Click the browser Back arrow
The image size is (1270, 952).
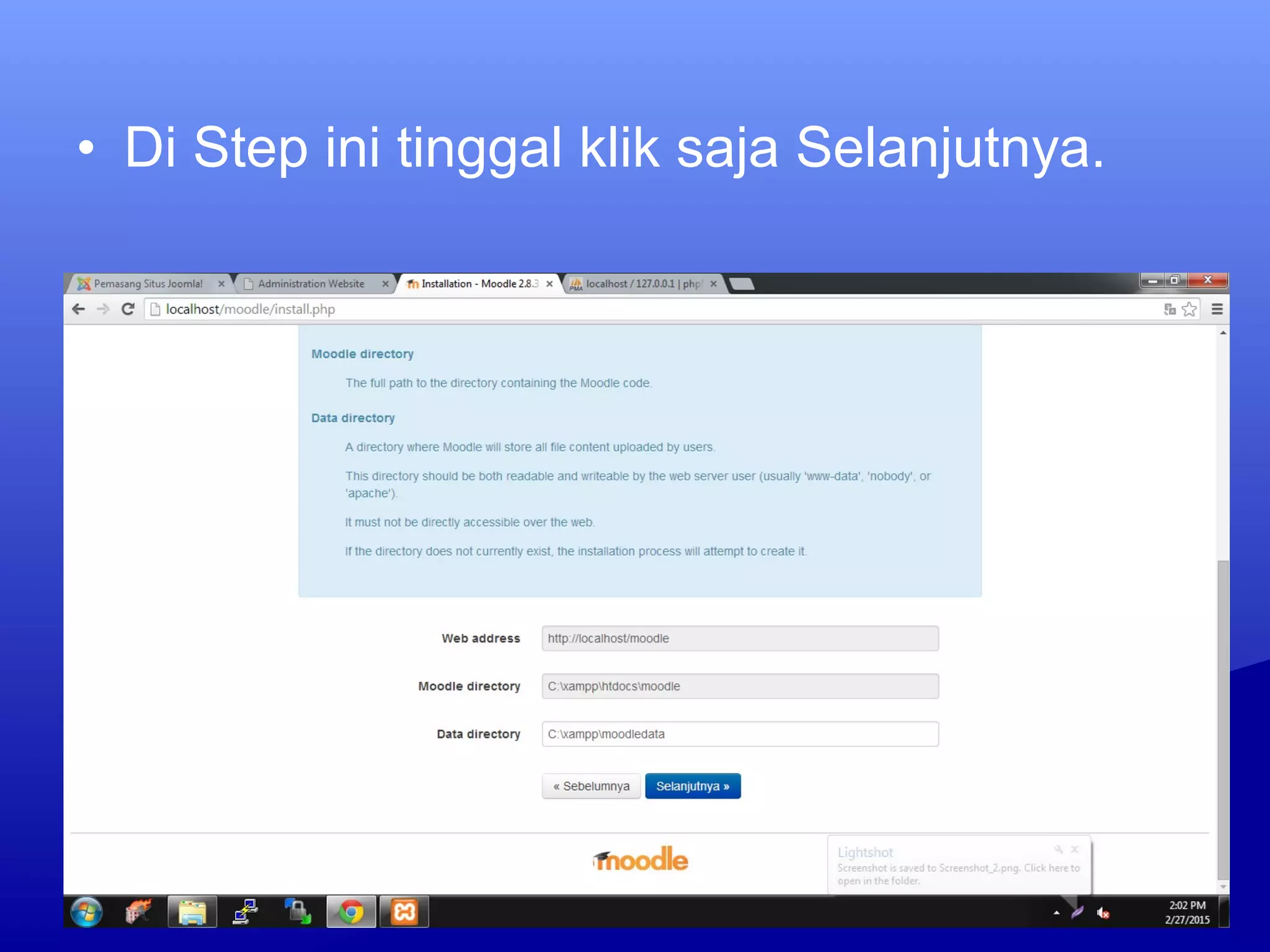pos(79,309)
